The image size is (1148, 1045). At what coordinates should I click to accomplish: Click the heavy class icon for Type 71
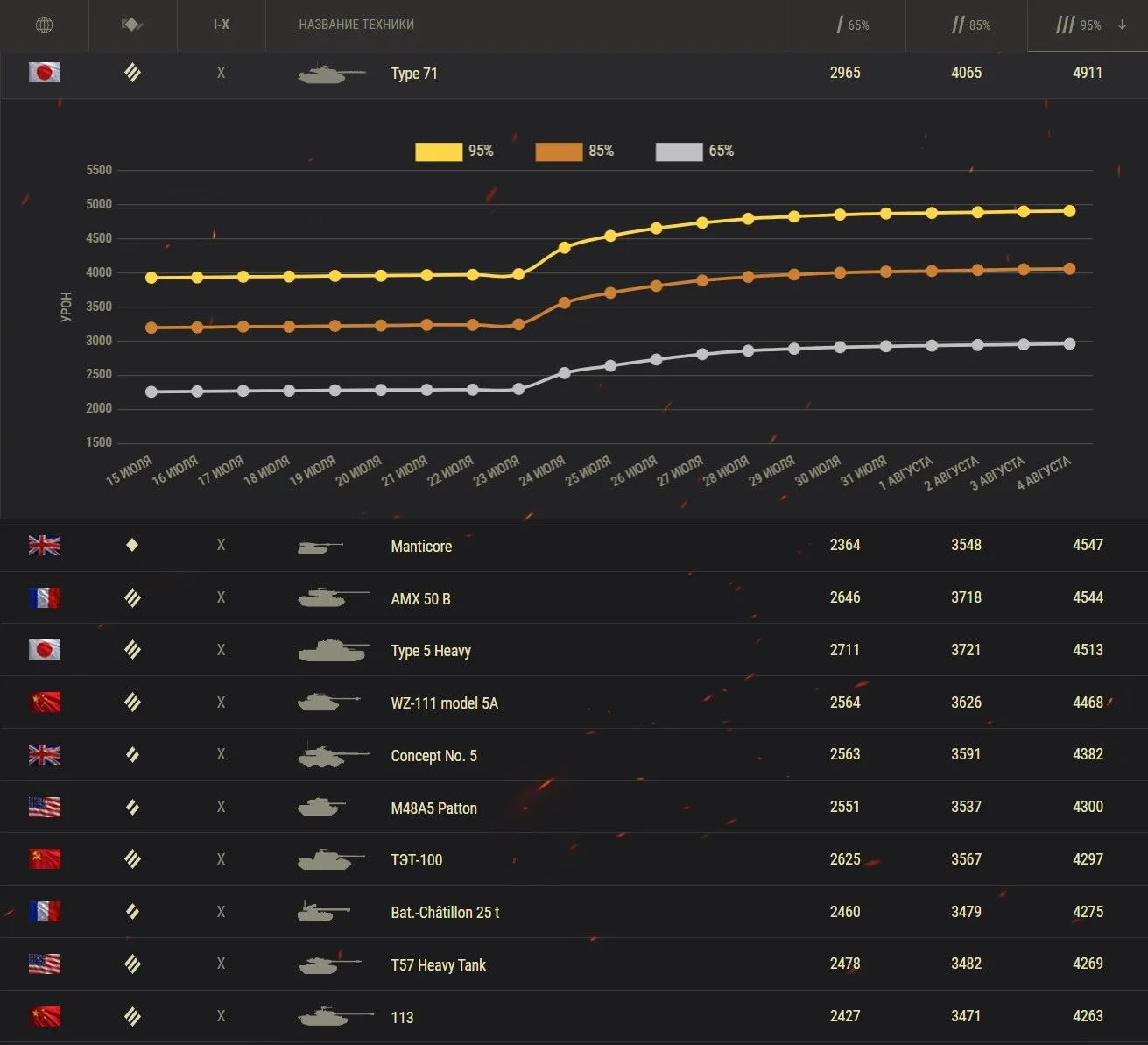tap(132, 72)
